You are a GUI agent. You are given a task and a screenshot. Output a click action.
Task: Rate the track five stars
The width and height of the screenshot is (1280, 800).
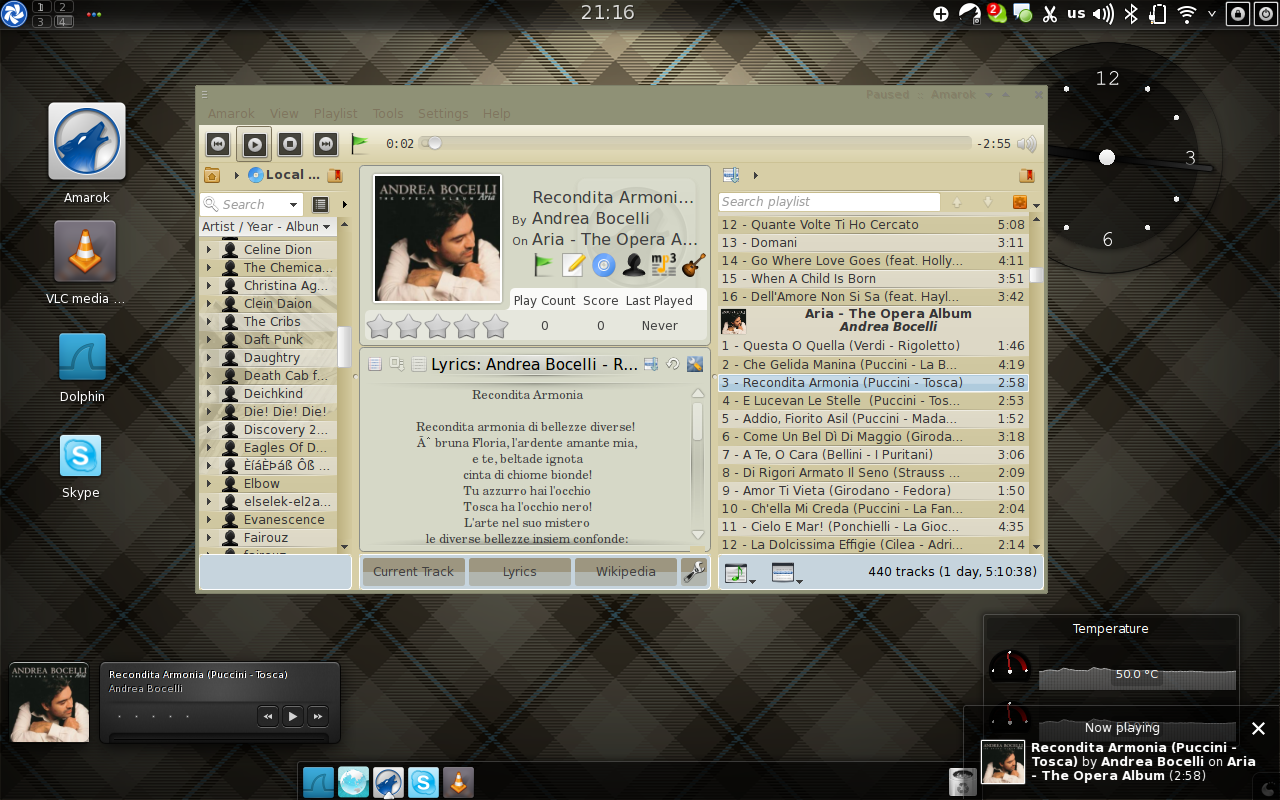[496, 326]
